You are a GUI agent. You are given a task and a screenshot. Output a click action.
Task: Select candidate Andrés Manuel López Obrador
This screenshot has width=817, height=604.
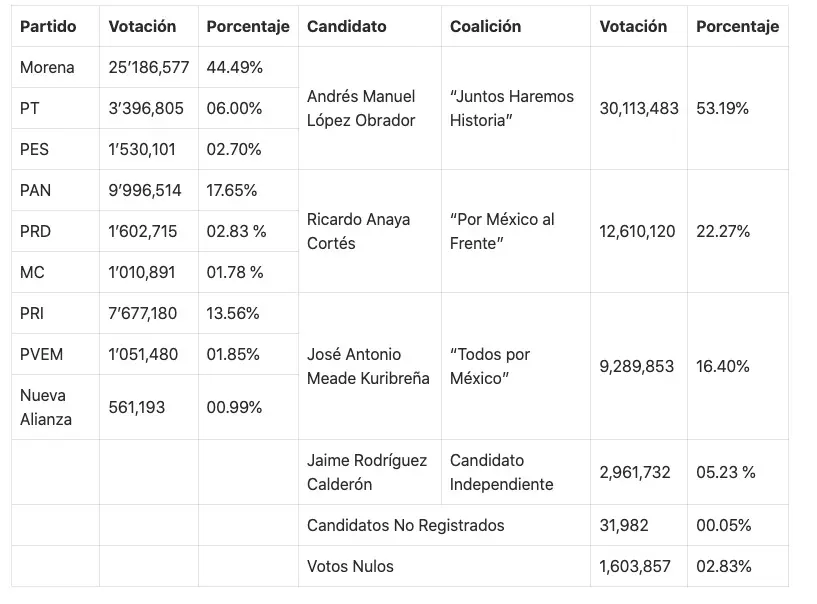click(x=361, y=108)
